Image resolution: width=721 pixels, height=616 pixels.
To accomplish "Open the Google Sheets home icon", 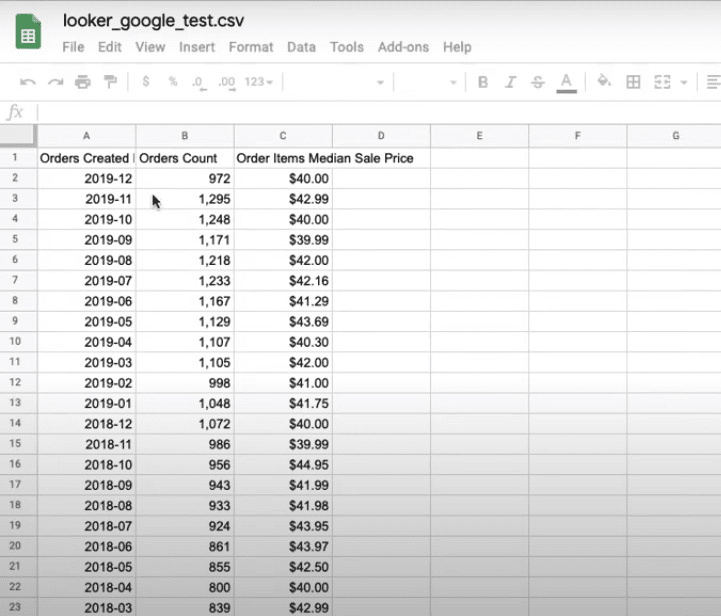I will click(x=28, y=31).
